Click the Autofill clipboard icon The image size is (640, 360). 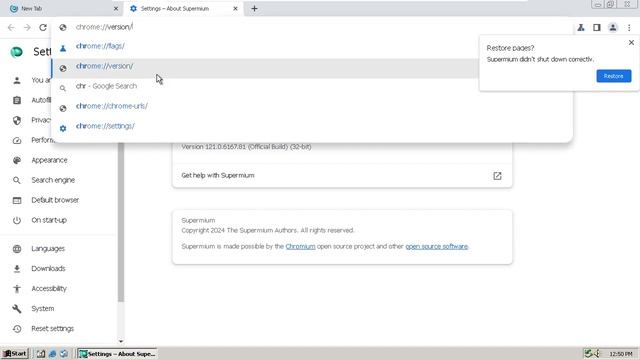tap(17, 100)
